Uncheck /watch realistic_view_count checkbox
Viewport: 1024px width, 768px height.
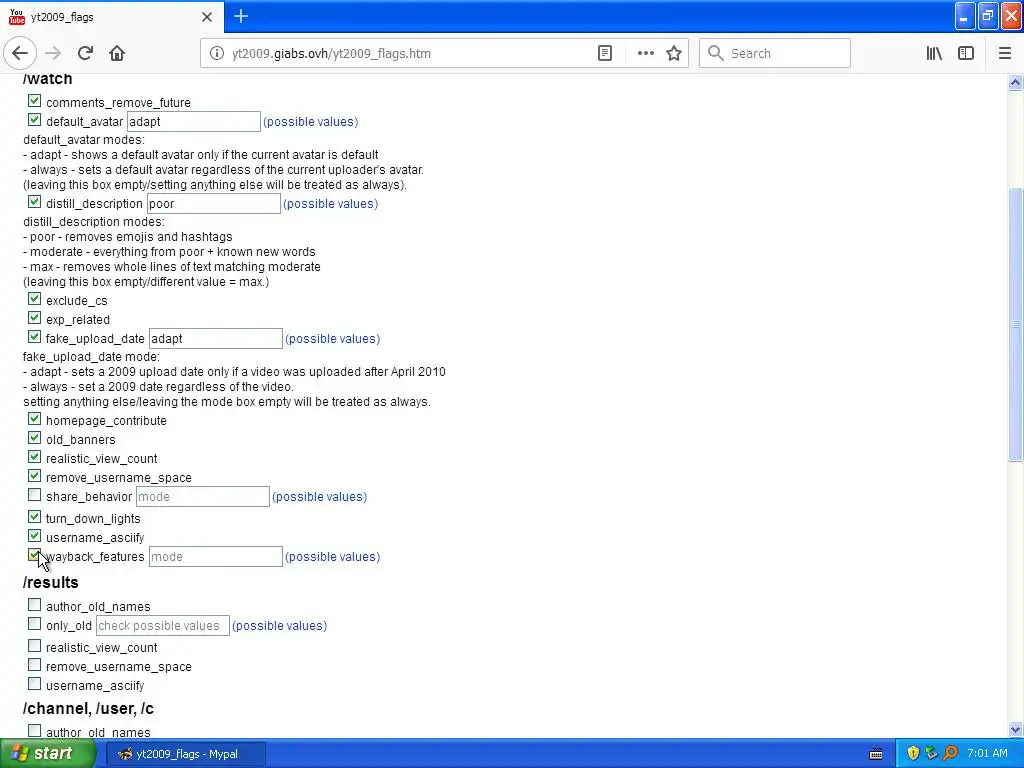(x=35, y=457)
